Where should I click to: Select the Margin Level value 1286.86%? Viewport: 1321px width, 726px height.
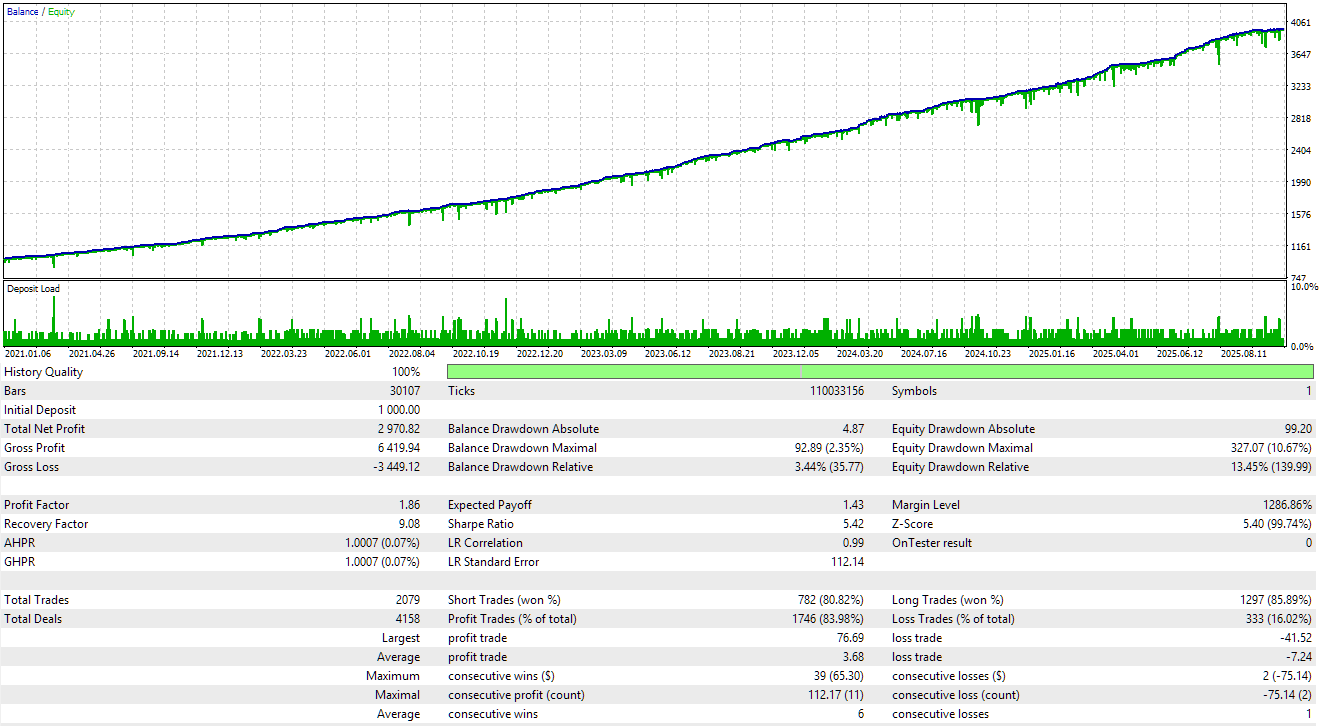(x=1288, y=505)
